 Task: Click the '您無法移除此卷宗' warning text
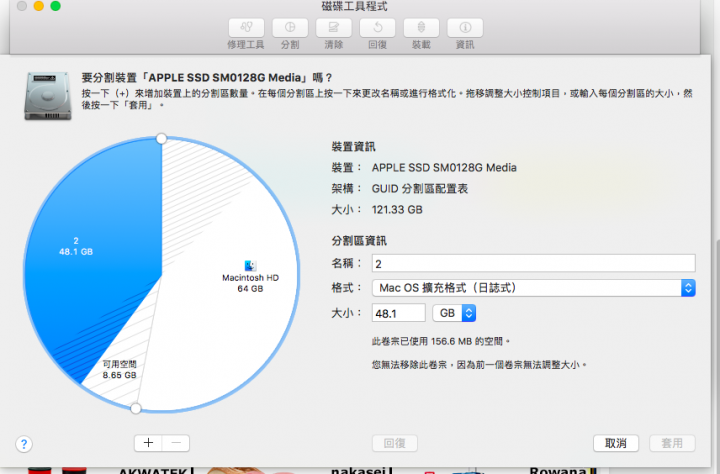479,365
